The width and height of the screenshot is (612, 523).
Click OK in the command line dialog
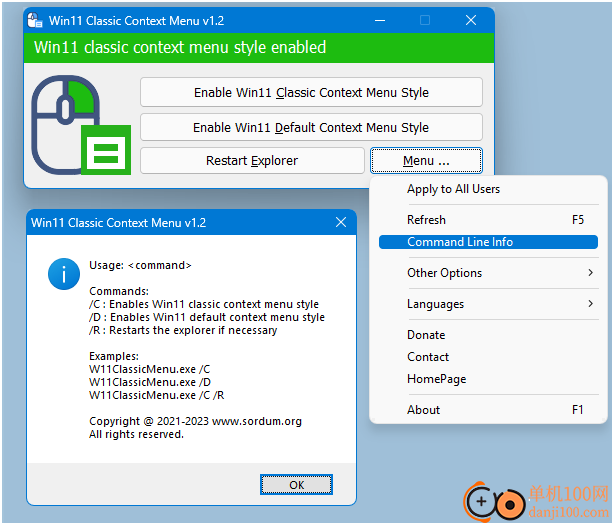[x=296, y=485]
